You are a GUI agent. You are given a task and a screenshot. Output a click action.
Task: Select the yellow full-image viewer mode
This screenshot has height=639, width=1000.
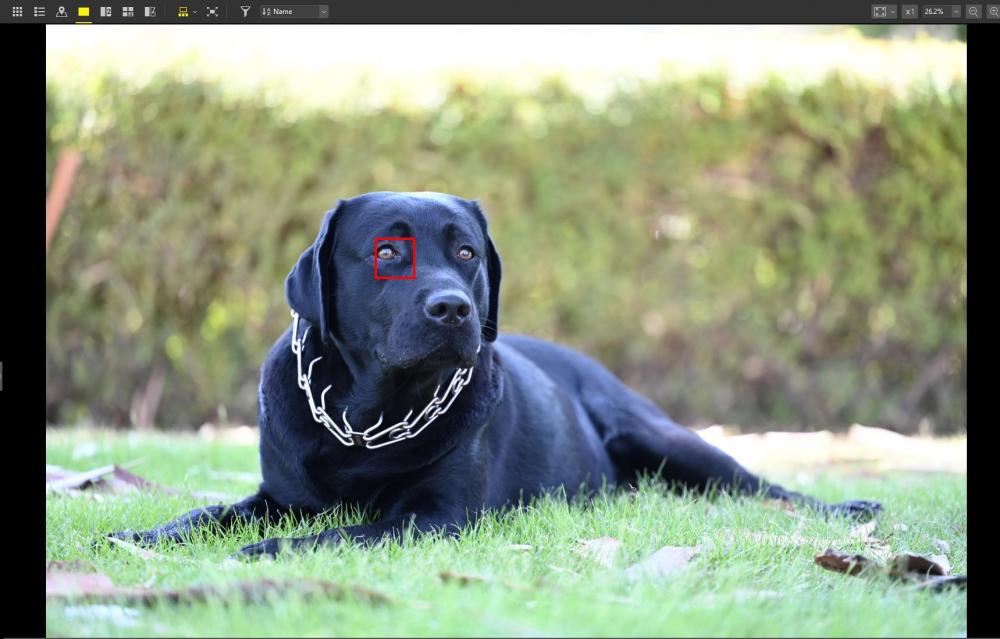coord(84,11)
